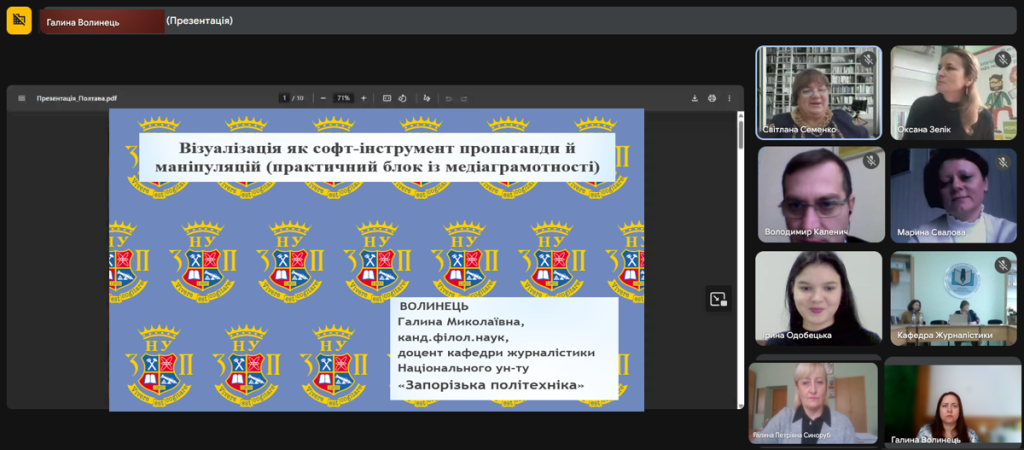Click the 71% zoom level field
This screenshot has width=1024, height=450.
[x=343, y=98]
